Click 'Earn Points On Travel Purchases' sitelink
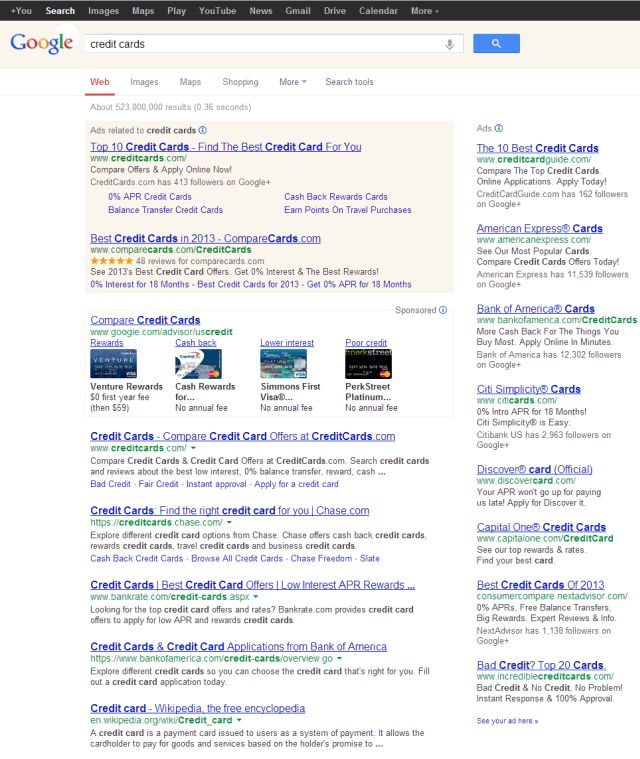 [348, 210]
